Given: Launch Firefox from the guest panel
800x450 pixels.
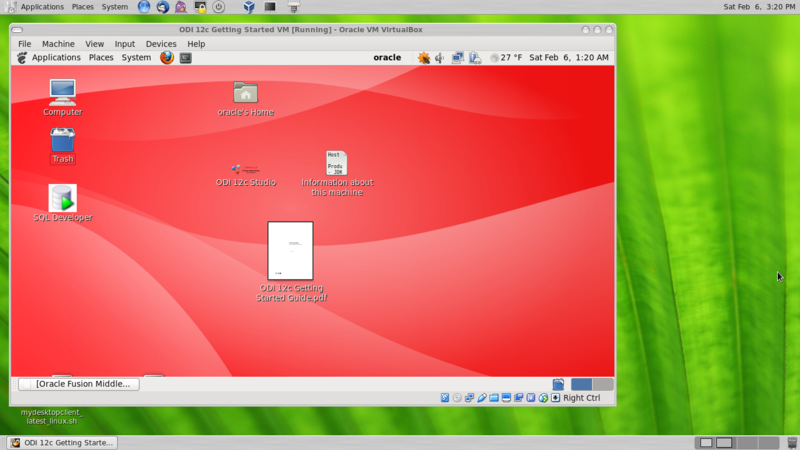Looking at the screenshot, I should [166, 58].
